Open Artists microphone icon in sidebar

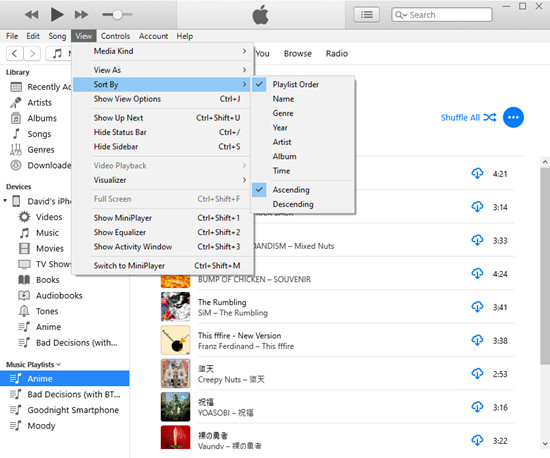click(16, 102)
